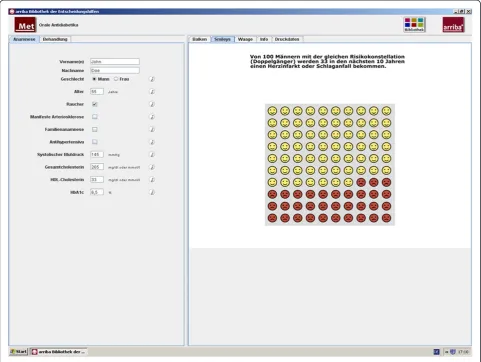The height and width of the screenshot is (362, 481).
Task: Uncheck the Raucher checkbox
Action: pyautogui.click(x=95, y=104)
